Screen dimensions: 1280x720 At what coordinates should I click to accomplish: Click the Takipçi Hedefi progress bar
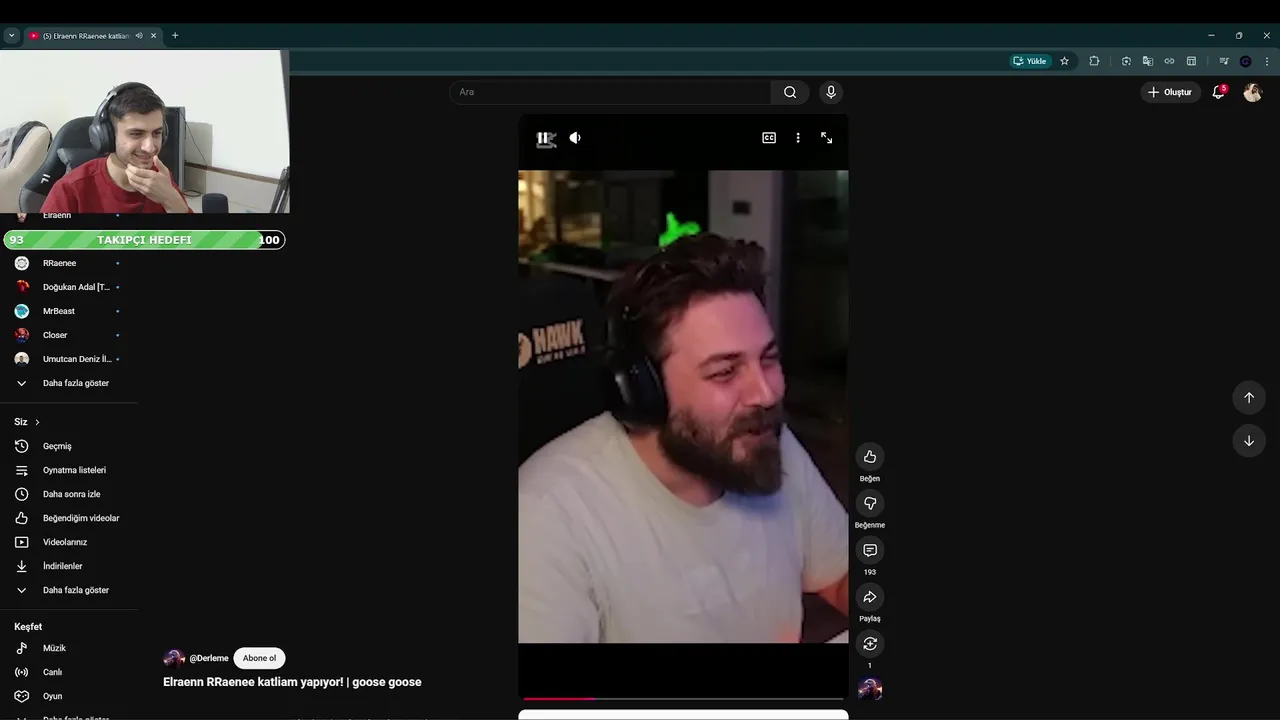click(x=144, y=240)
